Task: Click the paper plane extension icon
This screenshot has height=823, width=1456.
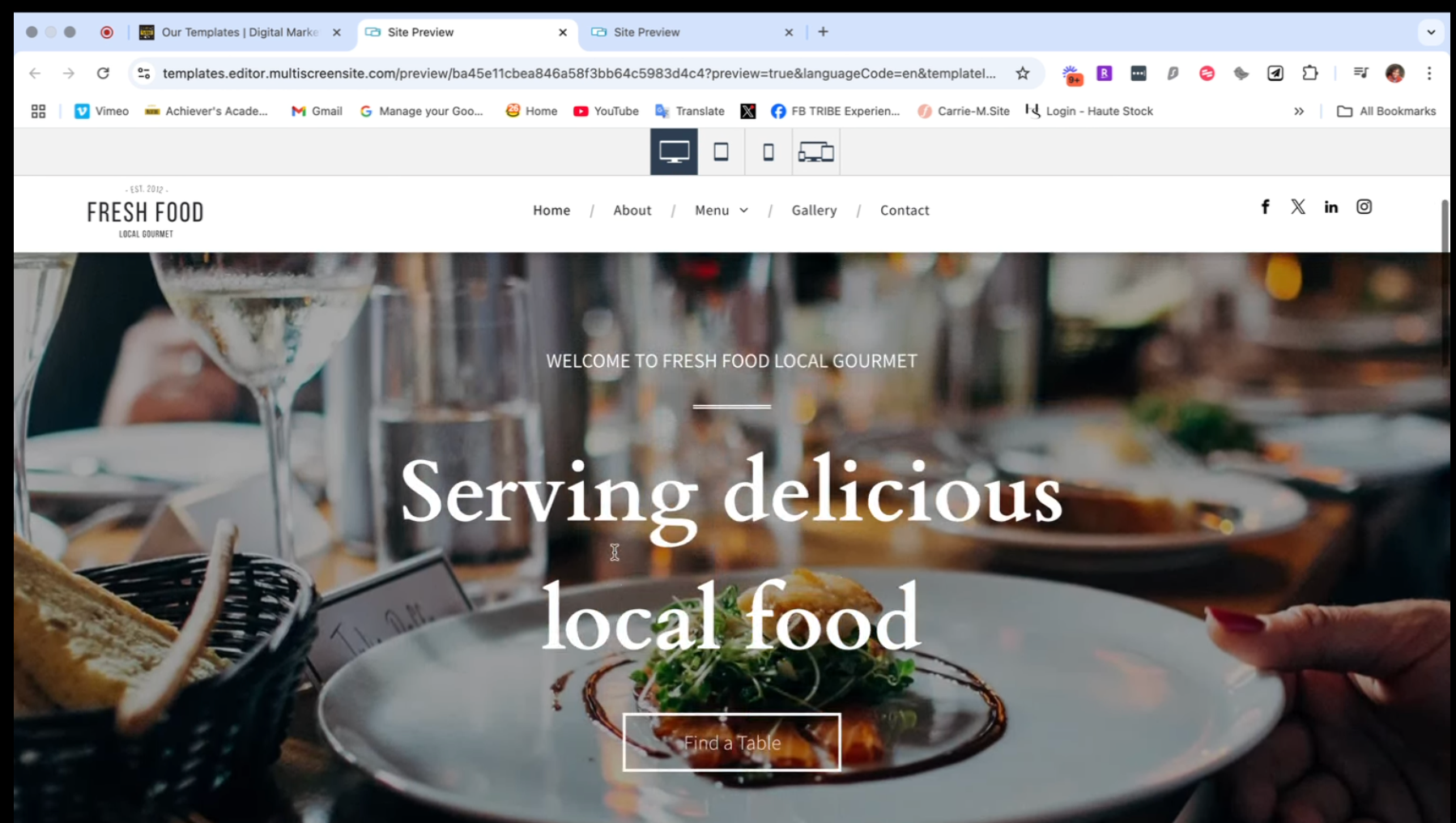Action: click(1275, 73)
